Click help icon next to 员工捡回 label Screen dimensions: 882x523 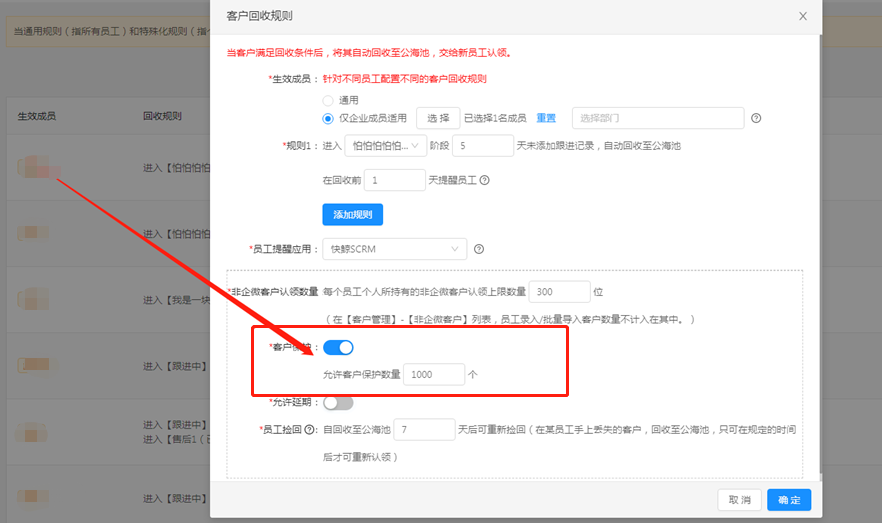click(310, 429)
